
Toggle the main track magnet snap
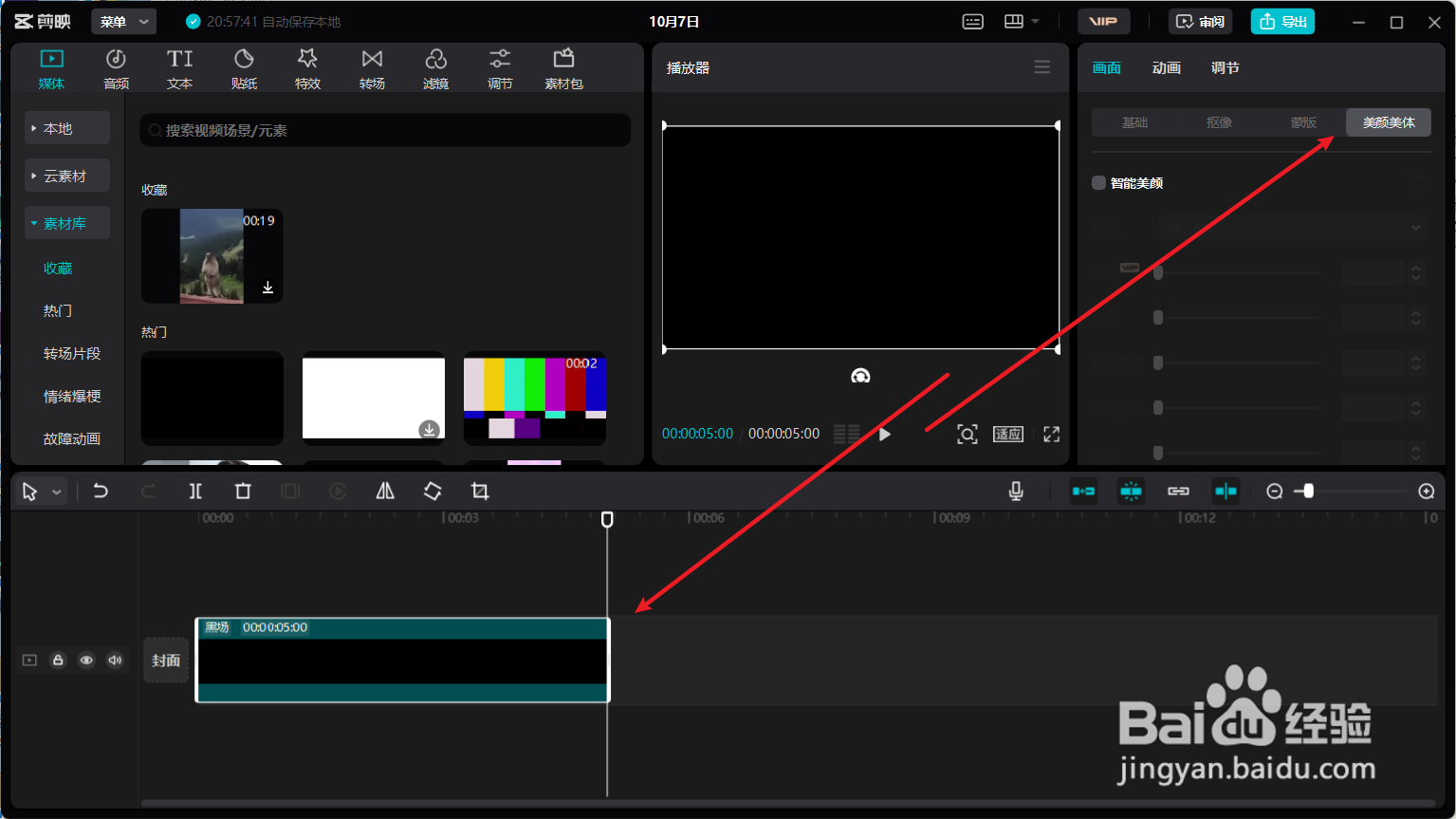coord(1083,491)
